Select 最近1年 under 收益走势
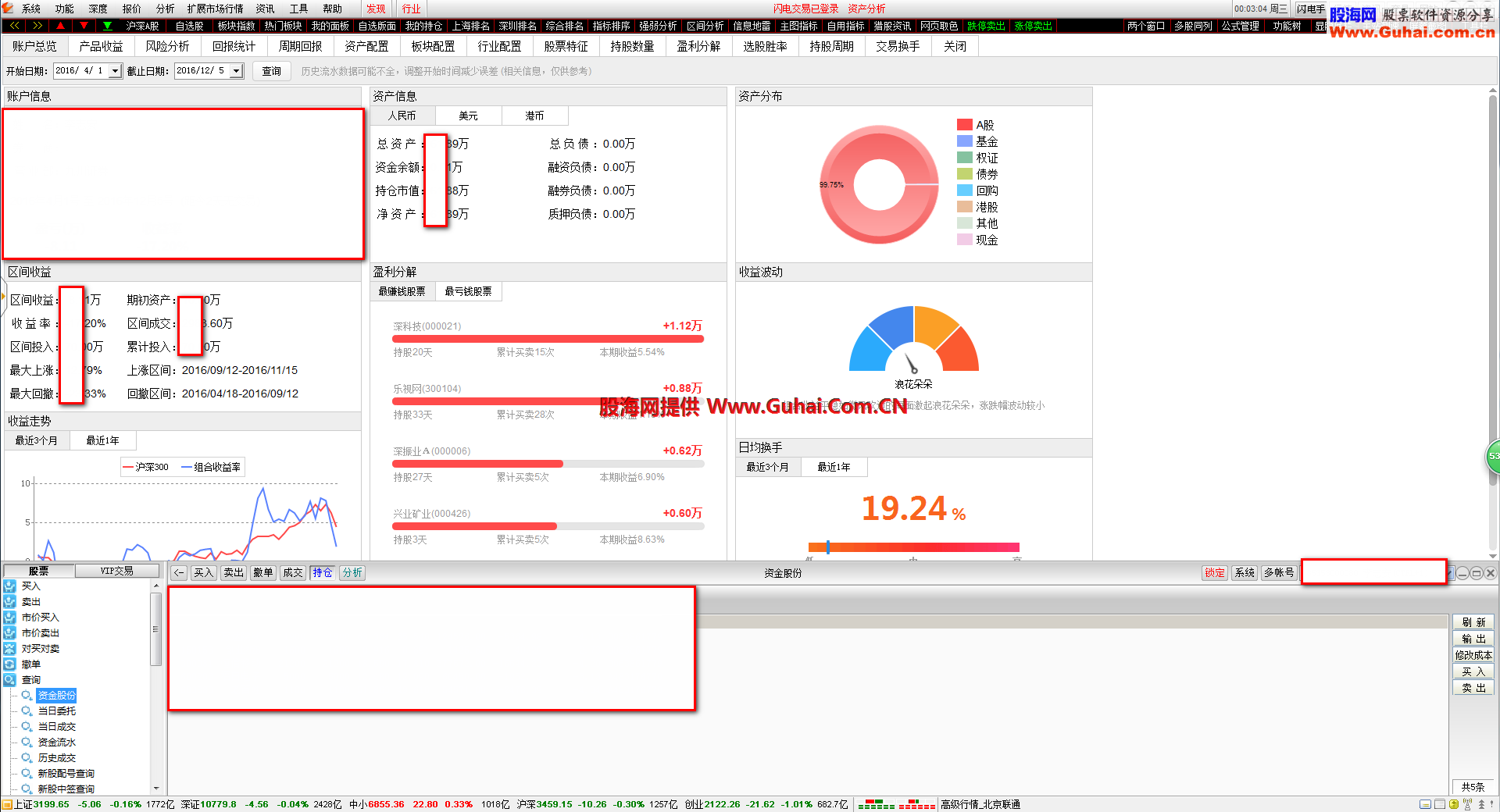 pos(102,440)
